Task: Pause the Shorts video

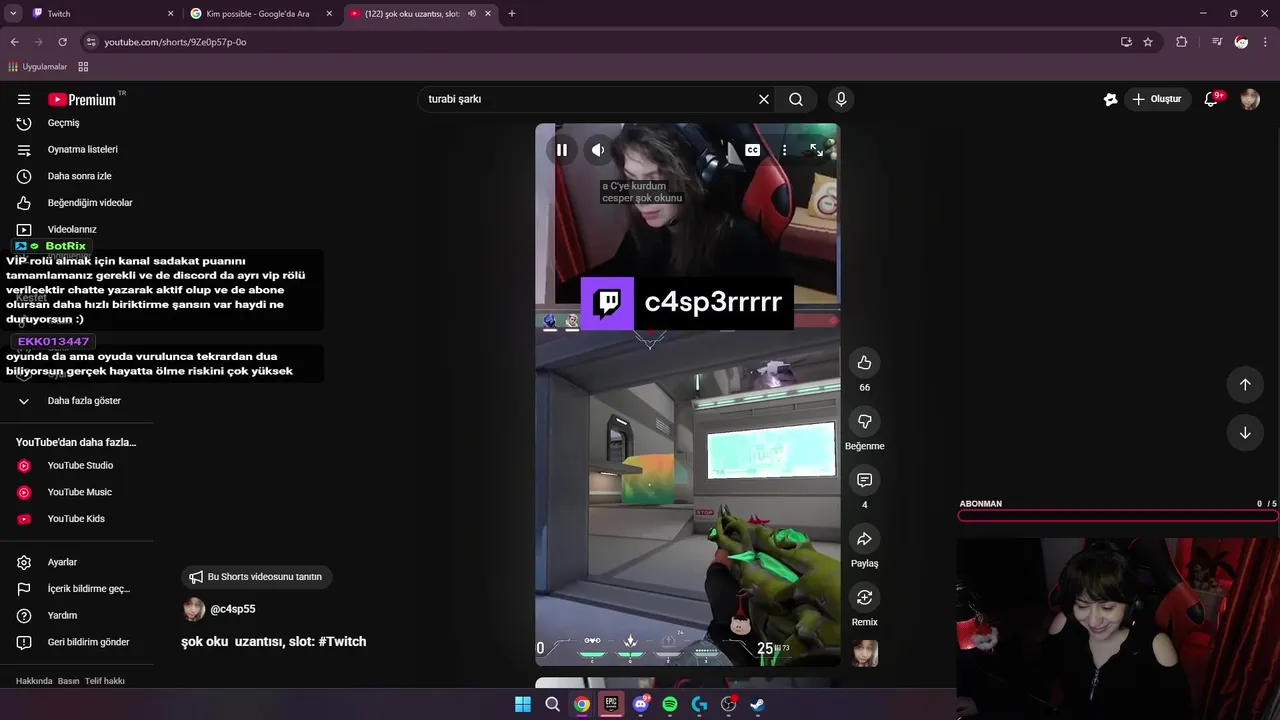Action: click(562, 150)
